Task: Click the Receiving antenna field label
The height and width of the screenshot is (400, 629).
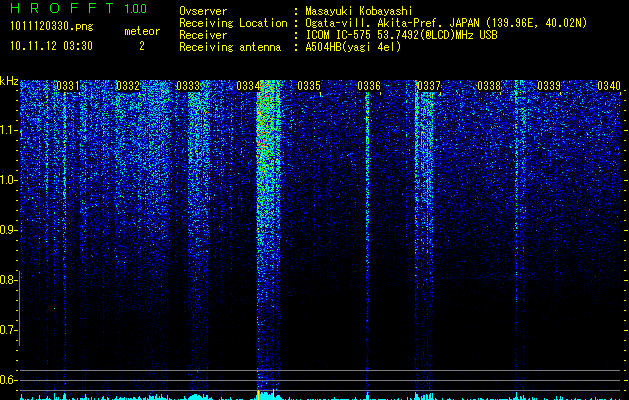Action: click(x=230, y=47)
